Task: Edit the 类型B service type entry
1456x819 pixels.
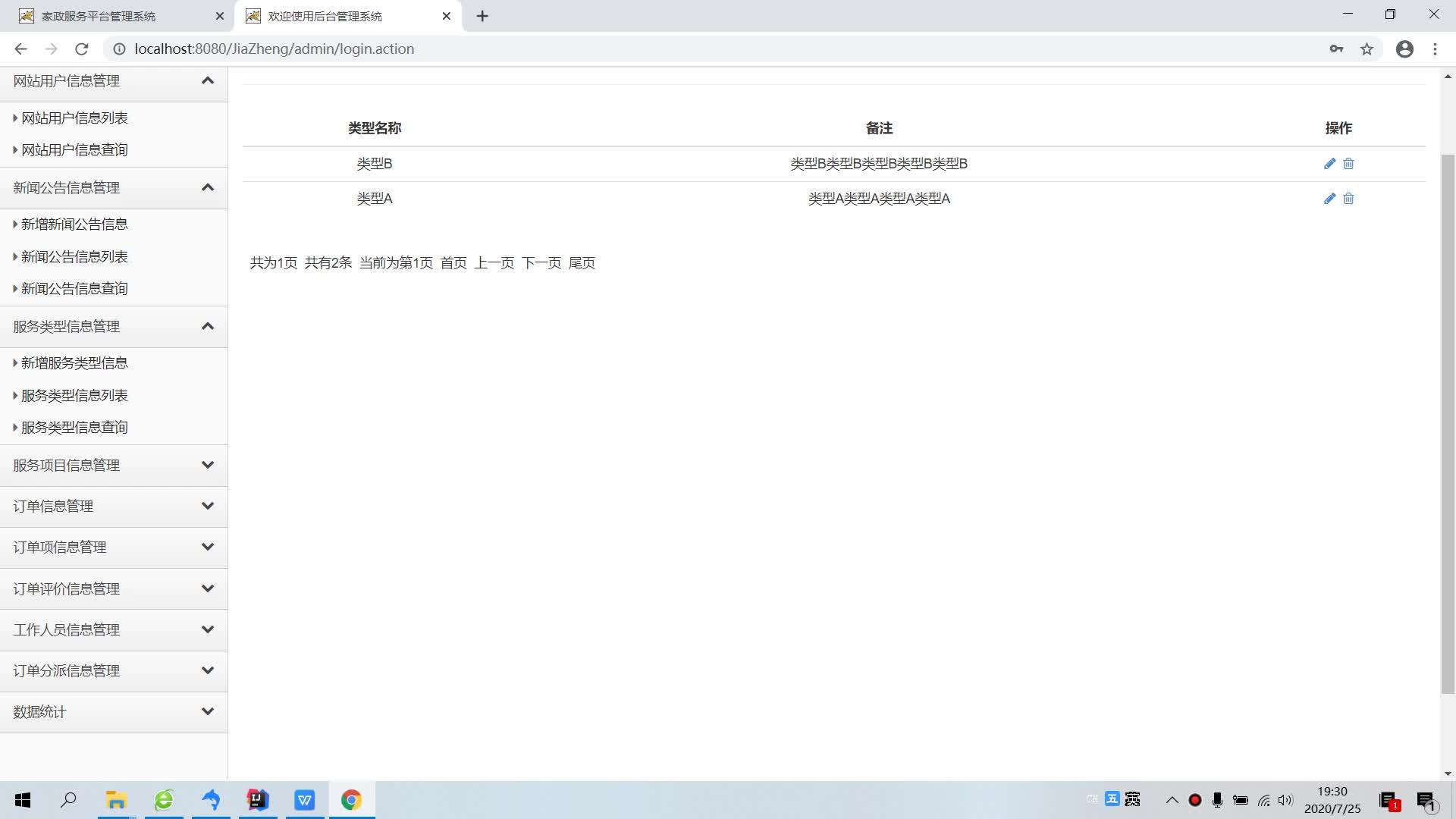Action: coord(1329,164)
